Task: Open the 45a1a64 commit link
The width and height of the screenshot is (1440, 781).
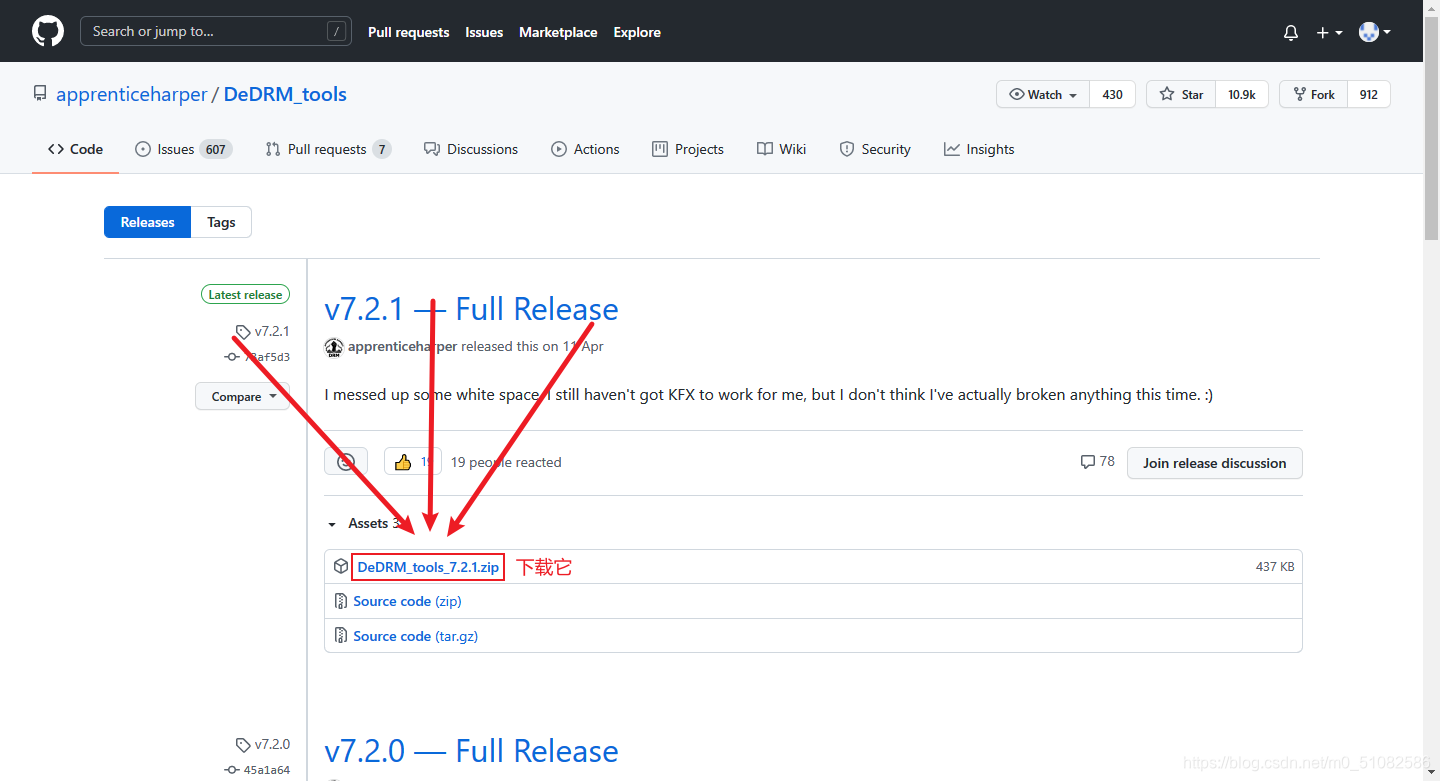Action: (x=258, y=770)
